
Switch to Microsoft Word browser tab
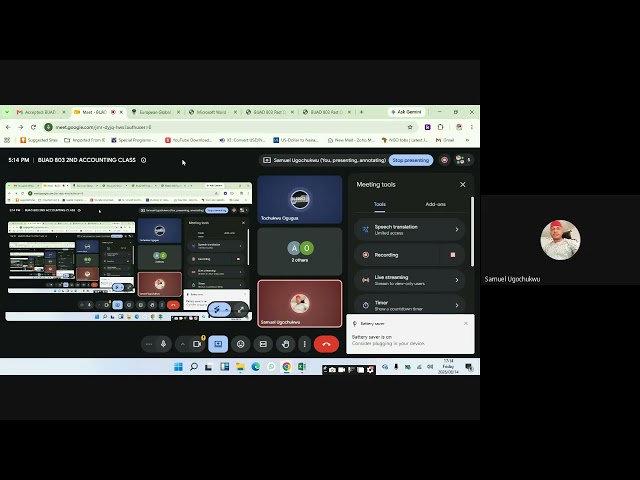tap(212, 112)
